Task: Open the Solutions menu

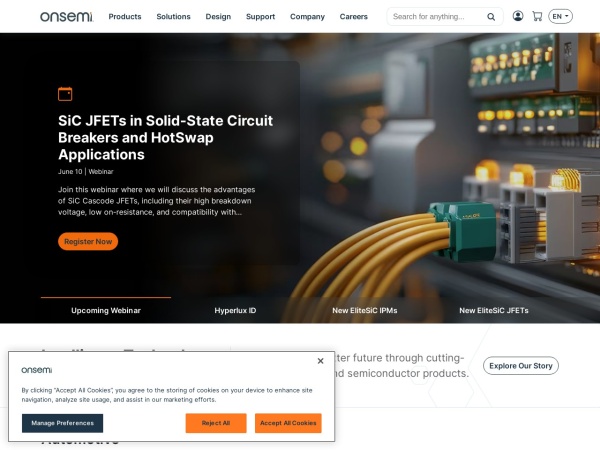Action: click(x=173, y=16)
